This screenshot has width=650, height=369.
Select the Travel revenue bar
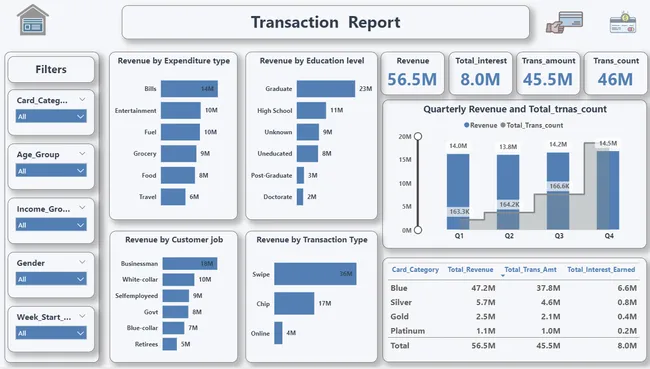coord(173,197)
